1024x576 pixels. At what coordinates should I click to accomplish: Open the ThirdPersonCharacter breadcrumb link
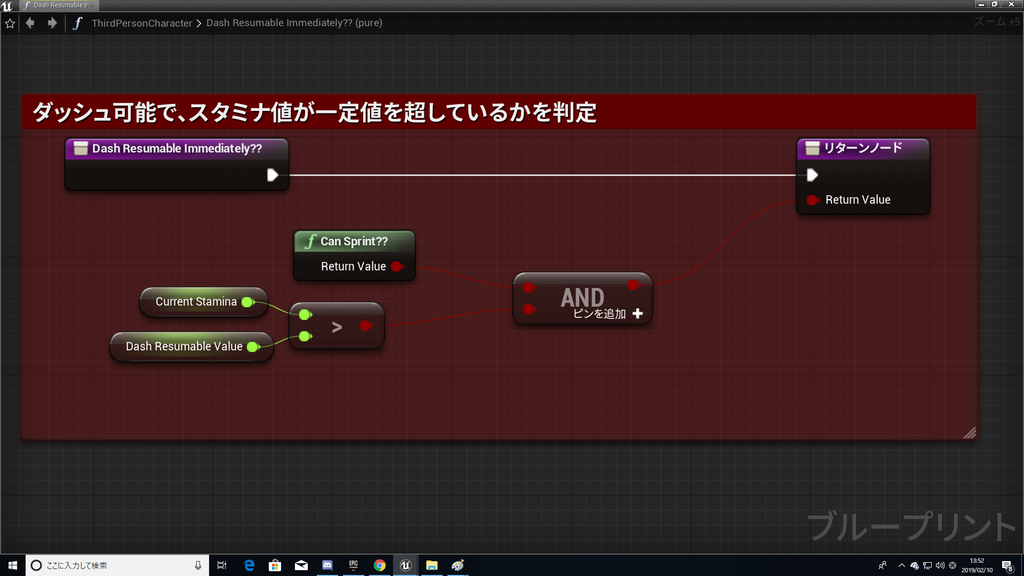[x=143, y=22]
